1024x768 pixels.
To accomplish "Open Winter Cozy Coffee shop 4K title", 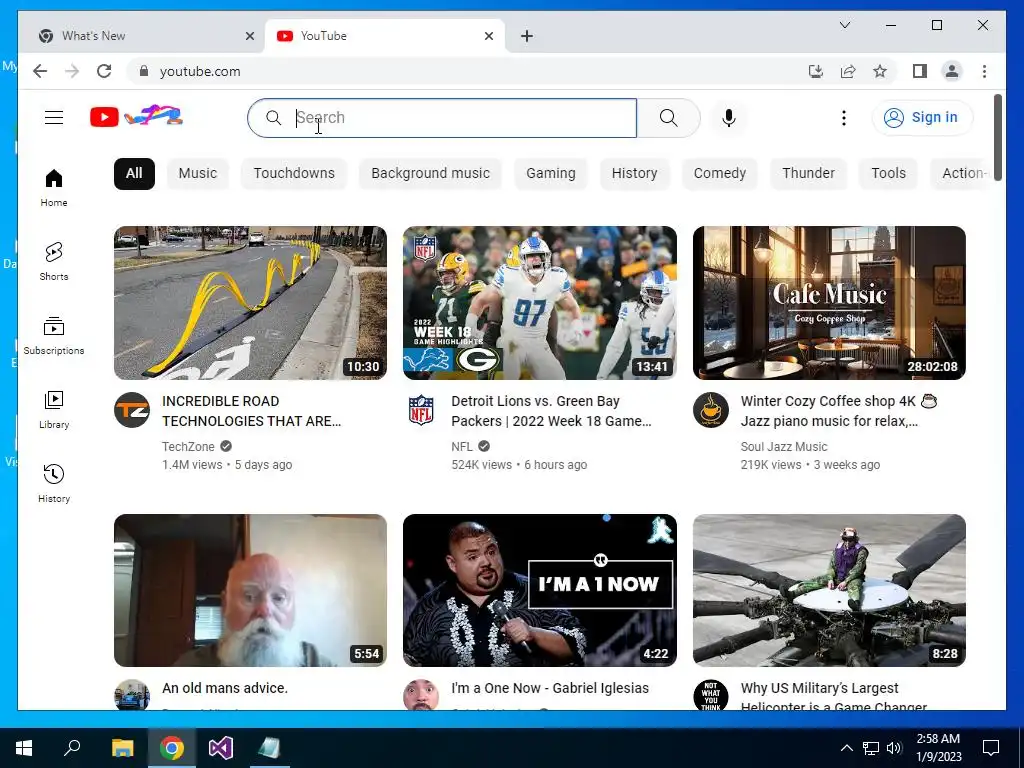I will click(839, 411).
